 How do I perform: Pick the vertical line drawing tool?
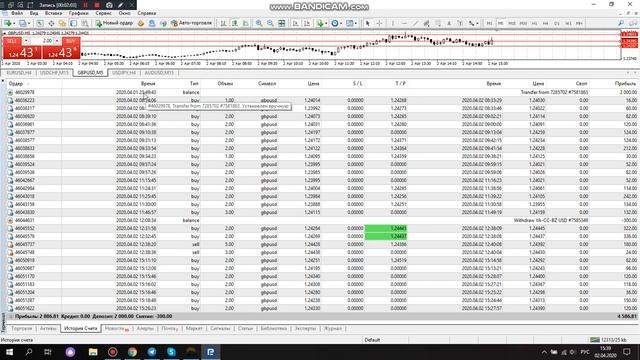[393, 23]
